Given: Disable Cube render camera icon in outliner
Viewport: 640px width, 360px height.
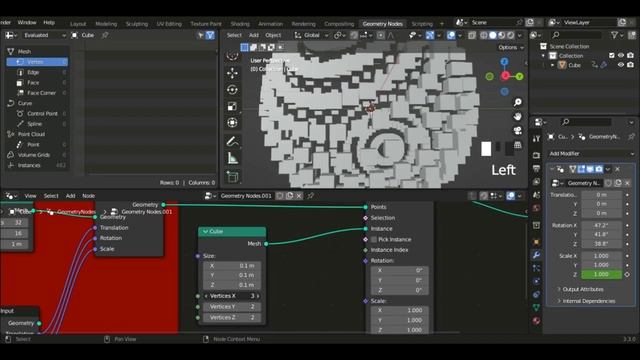Looking at the screenshot, I should tap(631, 65).
